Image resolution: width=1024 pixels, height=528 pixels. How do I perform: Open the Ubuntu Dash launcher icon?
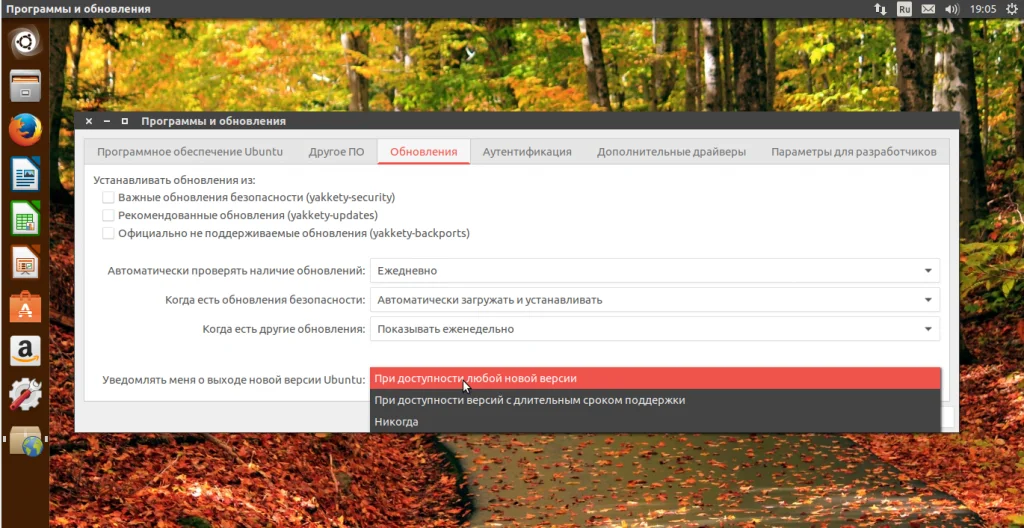[25, 42]
